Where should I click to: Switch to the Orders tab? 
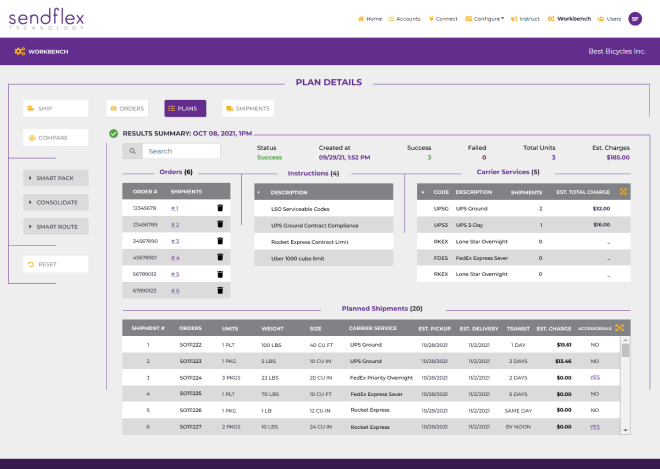128,108
